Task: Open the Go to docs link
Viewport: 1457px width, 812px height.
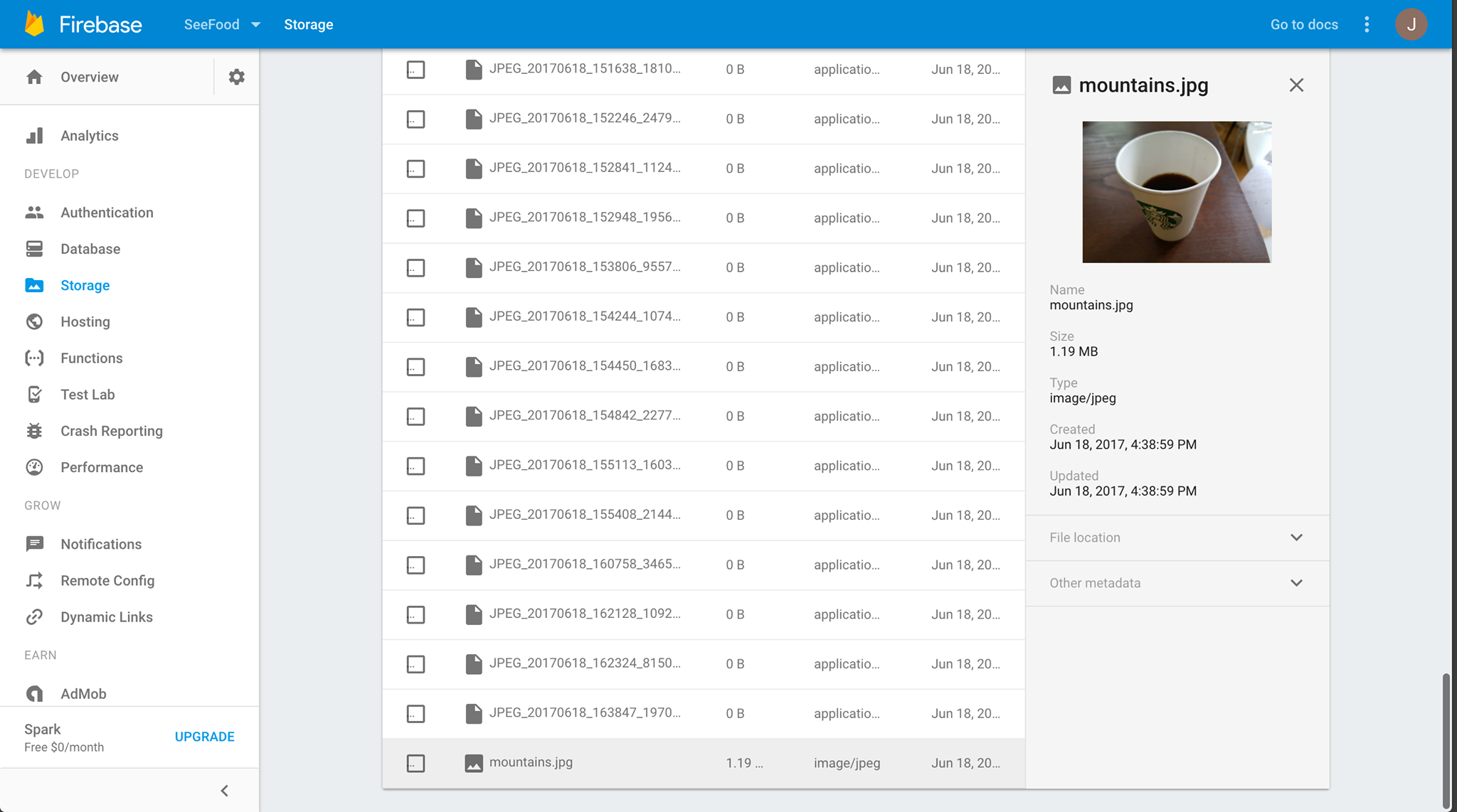Action: (x=1303, y=25)
